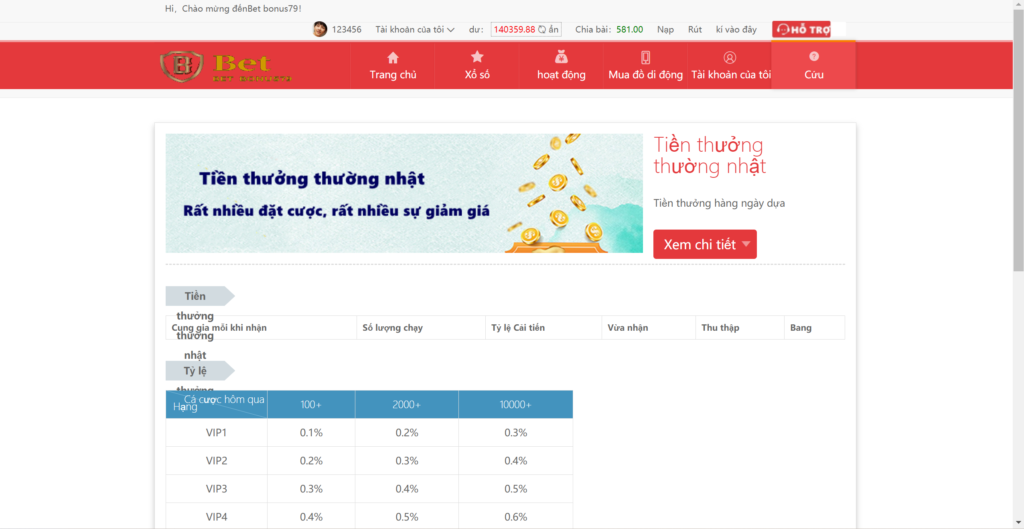Viewport: 1024px width, 529px height.
Task: Open the Trang chủ home page
Action: 392,66
